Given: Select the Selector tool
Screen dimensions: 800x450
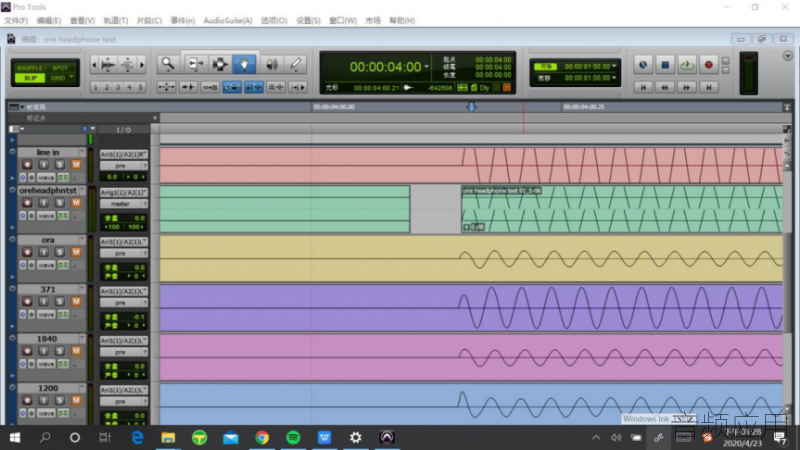Looking at the screenshot, I should coord(220,64).
